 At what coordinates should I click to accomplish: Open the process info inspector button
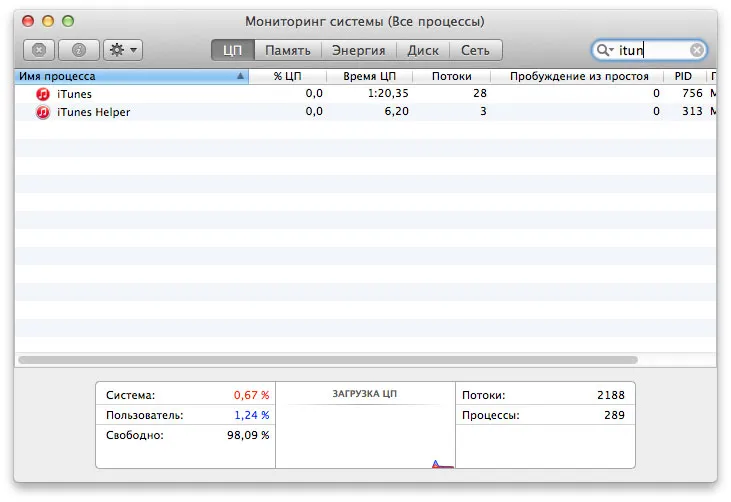(79, 50)
